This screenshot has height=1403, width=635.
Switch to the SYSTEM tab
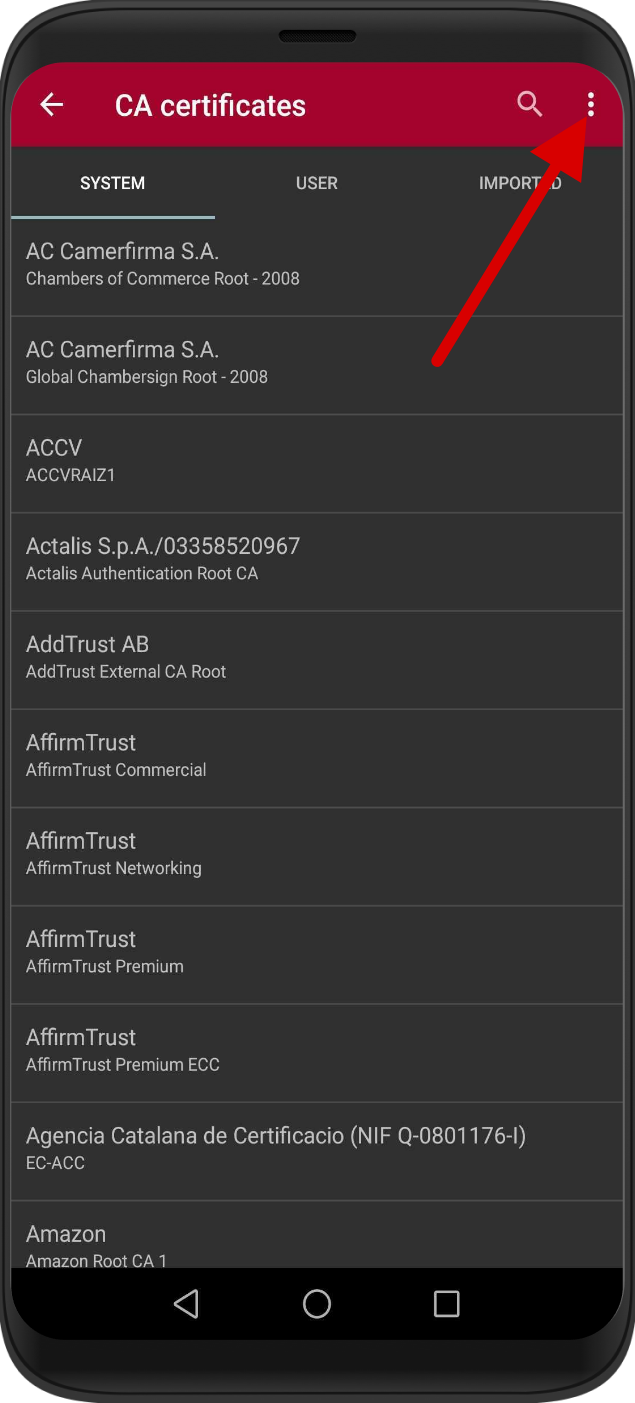pyautogui.click(x=113, y=183)
